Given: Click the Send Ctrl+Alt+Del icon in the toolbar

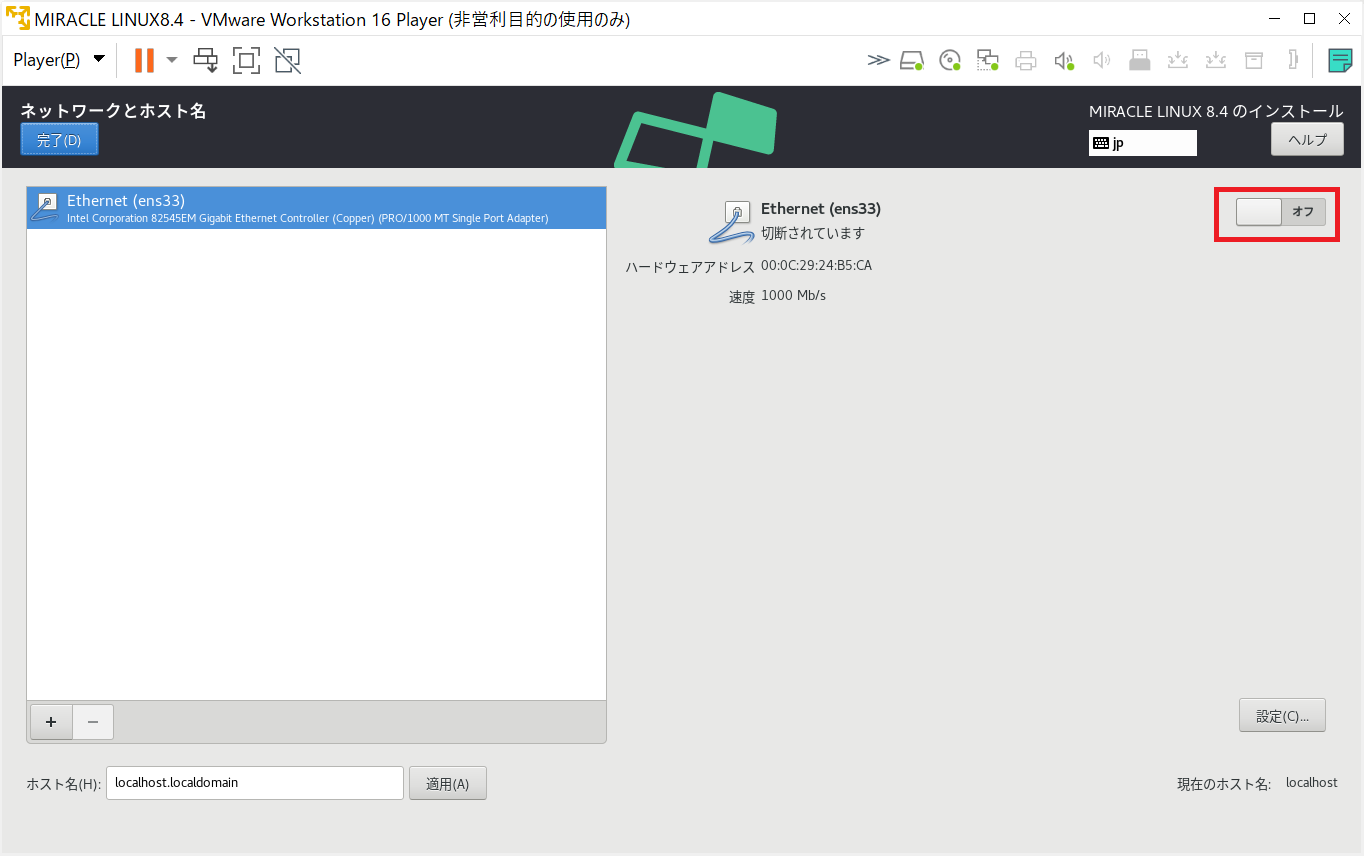Looking at the screenshot, I should coord(206,60).
